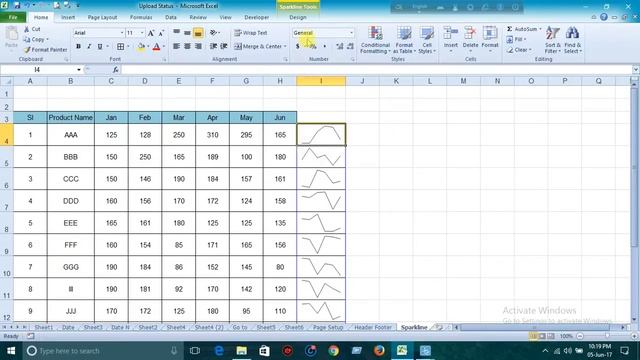Switch to Page Setup sheet tab
Image resolution: width=640 pixels, height=360 pixels.
click(328, 327)
